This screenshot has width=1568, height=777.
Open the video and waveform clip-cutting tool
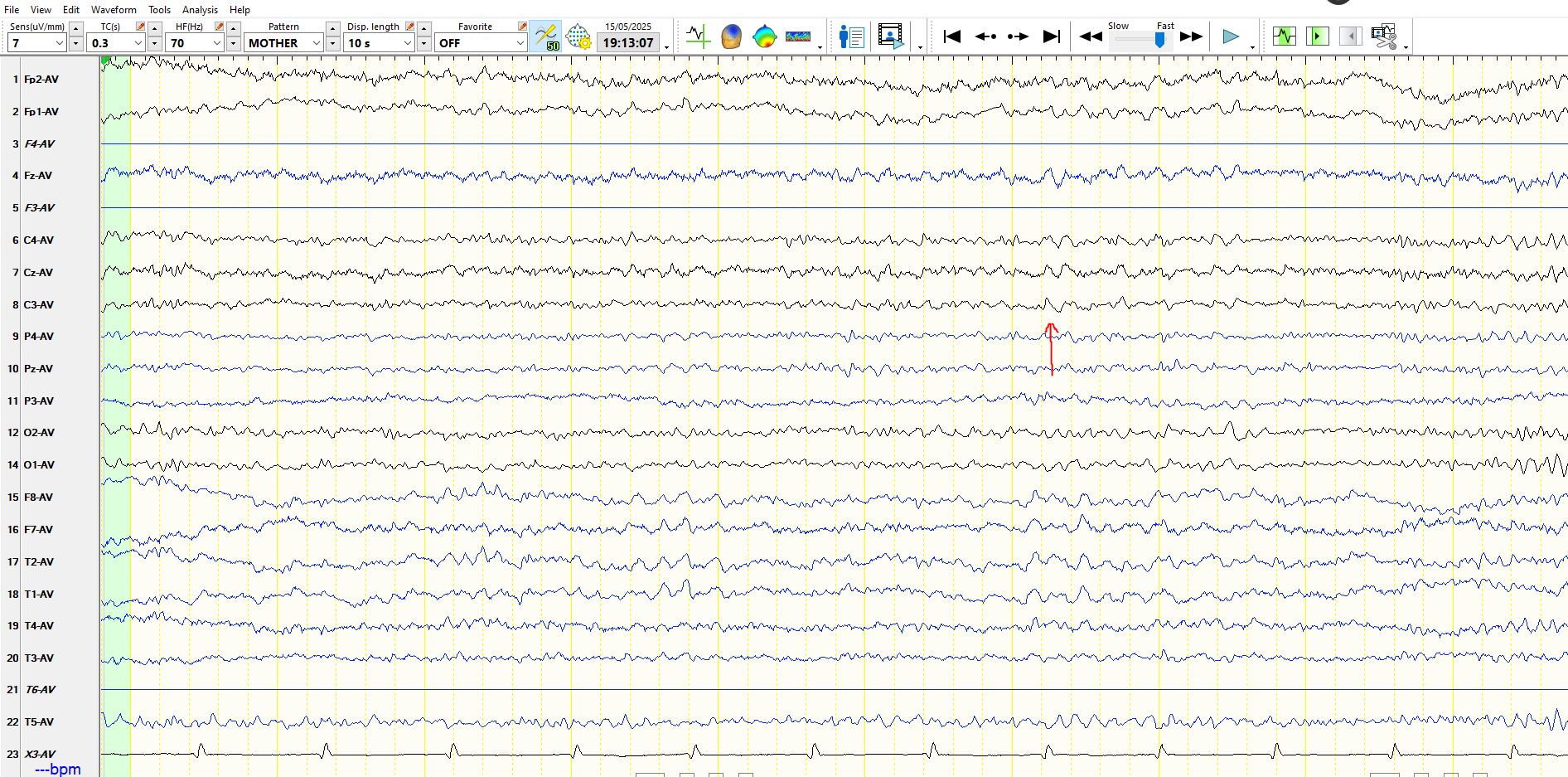pyautogui.click(x=1383, y=36)
